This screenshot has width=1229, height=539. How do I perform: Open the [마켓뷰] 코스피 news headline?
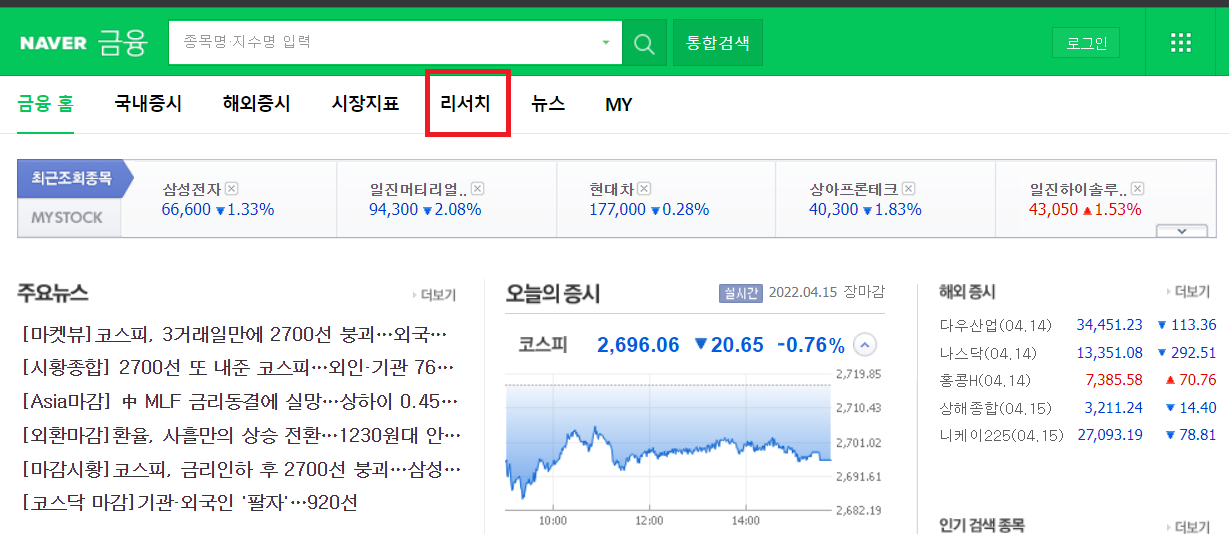pos(234,333)
